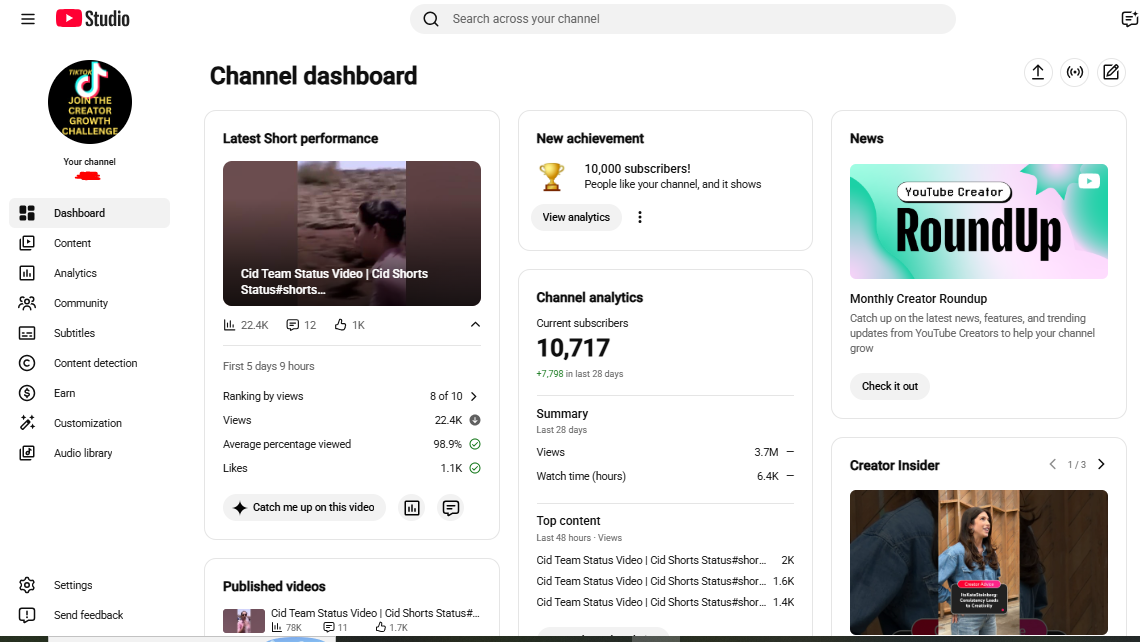Open the hamburger navigation menu
This screenshot has width=1140, height=642.
[x=28, y=19]
